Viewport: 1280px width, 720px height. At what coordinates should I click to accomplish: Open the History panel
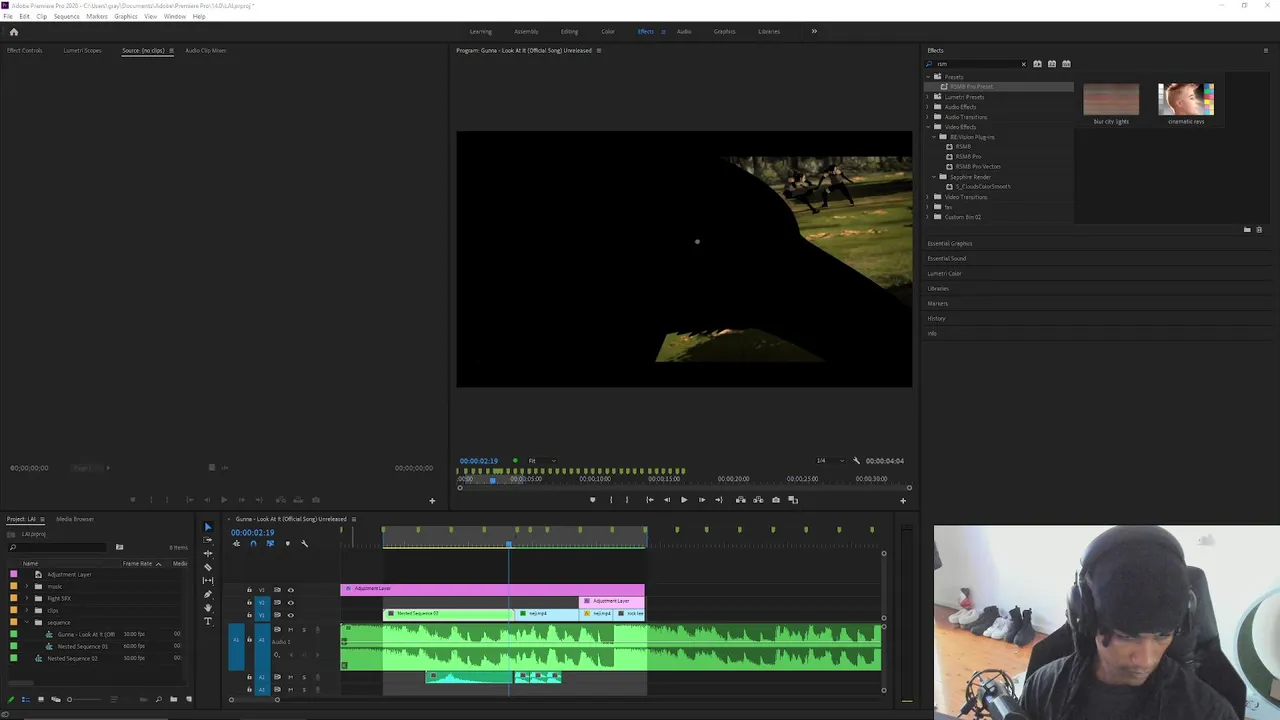(x=936, y=319)
